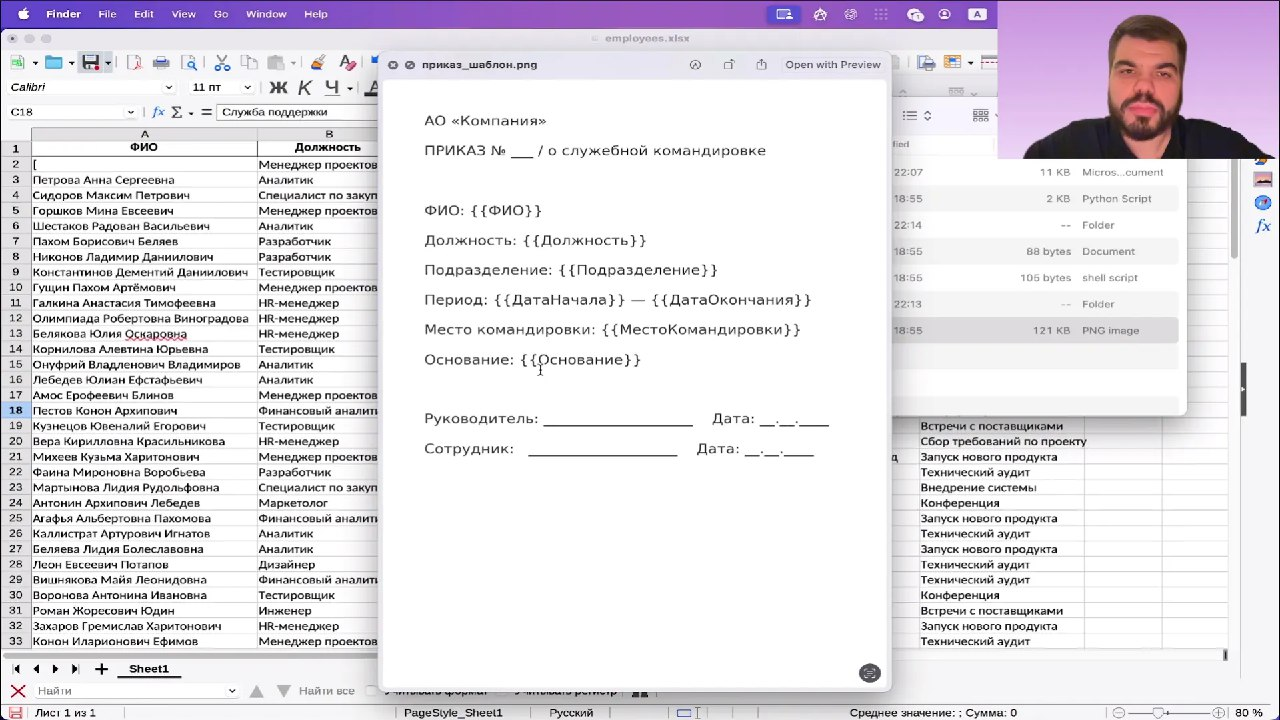Click the Cut icon
The width and height of the screenshot is (1280, 720).
click(222, 62)
